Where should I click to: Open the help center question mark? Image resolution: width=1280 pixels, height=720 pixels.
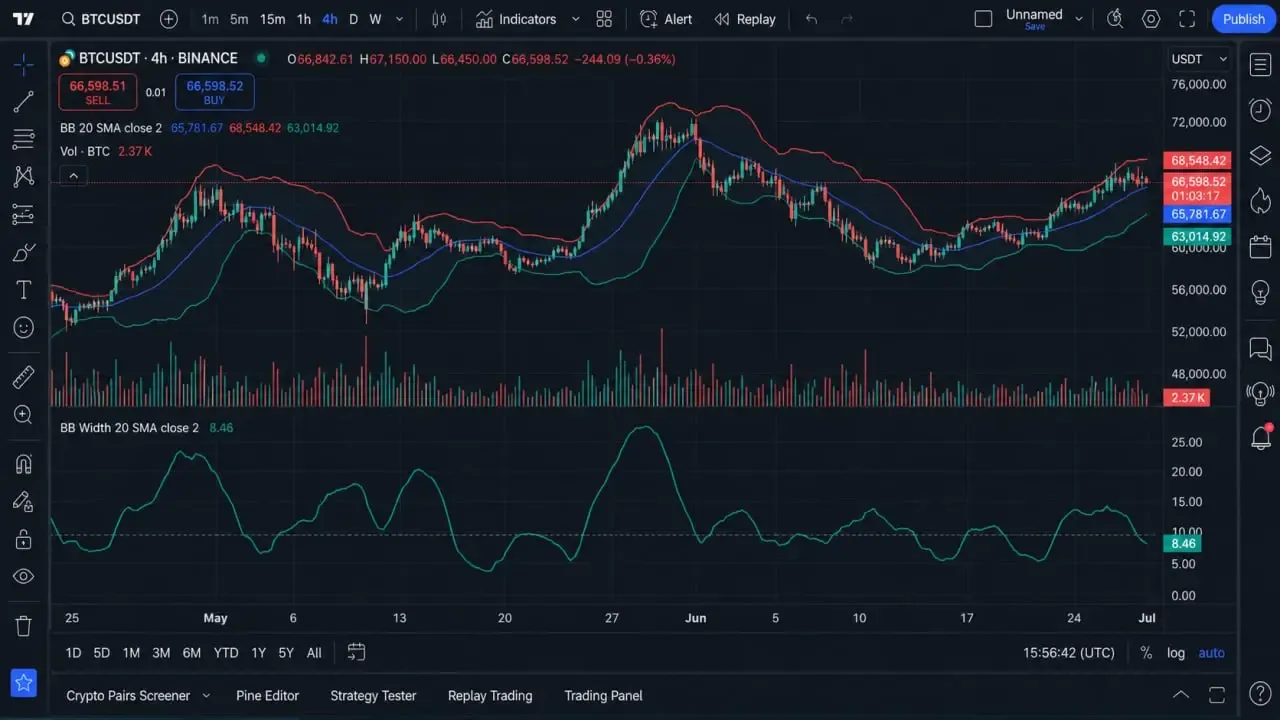[x=1260, y=694]
